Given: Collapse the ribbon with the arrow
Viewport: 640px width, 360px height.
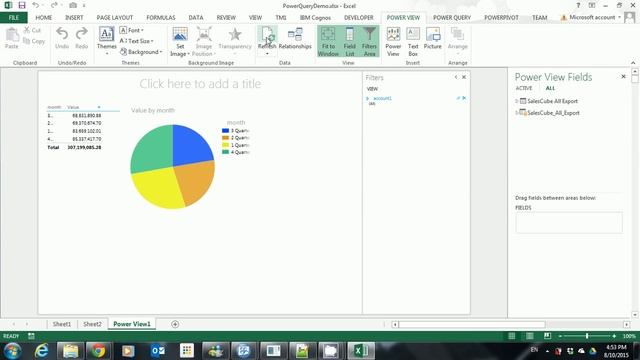Looking at the screenshot, I should click(633, 63).
